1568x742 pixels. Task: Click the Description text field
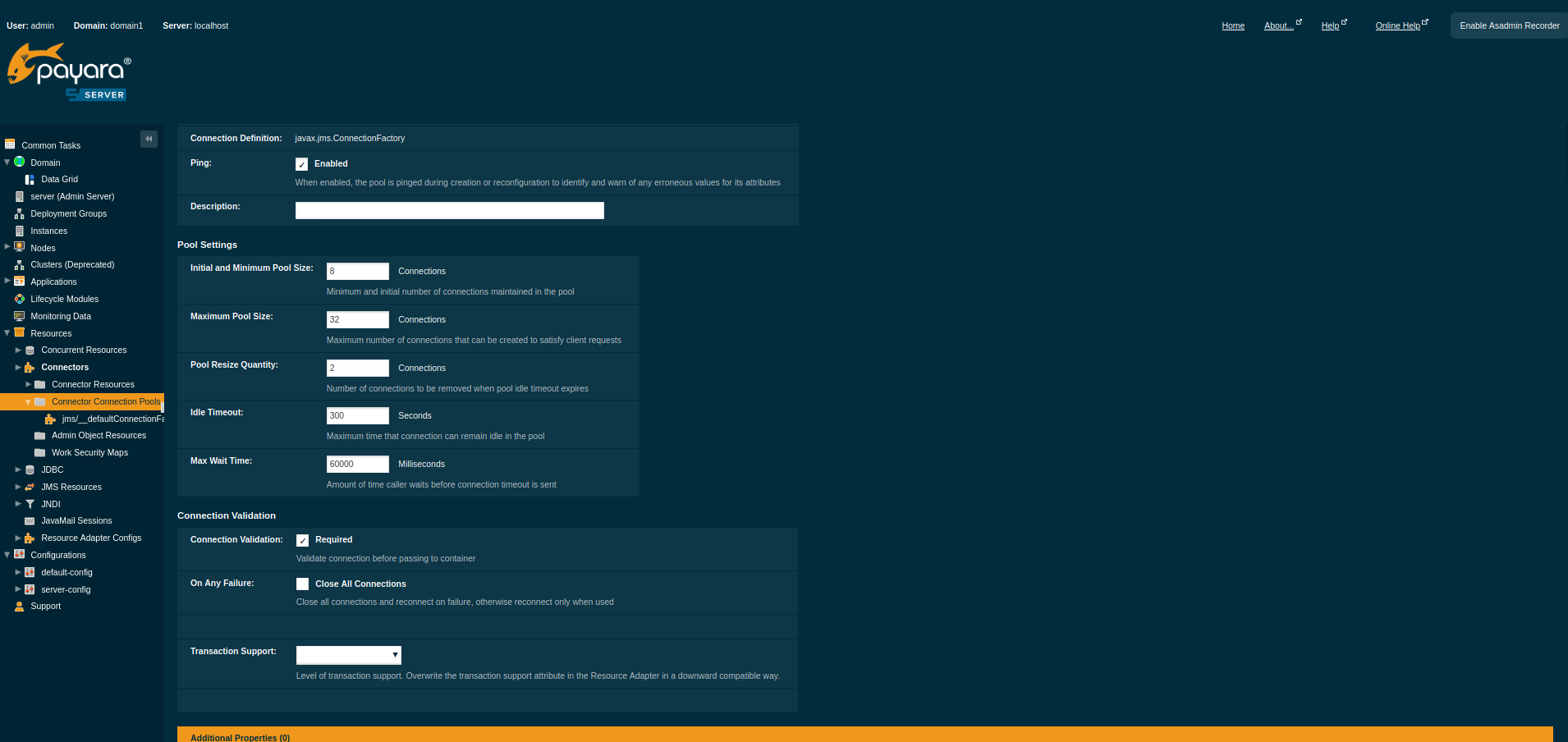449,211
